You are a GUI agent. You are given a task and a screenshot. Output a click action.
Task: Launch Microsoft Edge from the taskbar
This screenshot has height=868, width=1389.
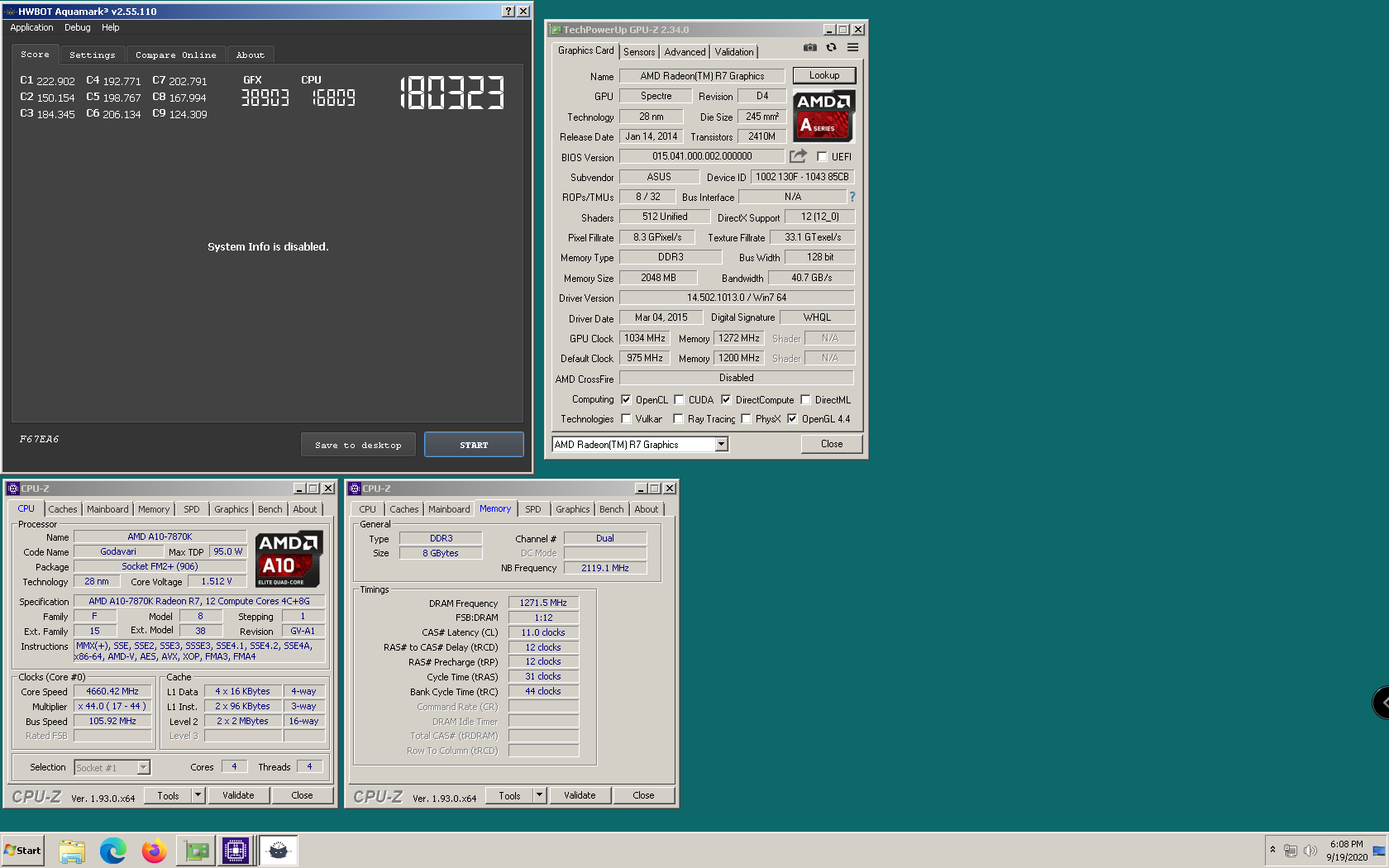tap(113, 851)
